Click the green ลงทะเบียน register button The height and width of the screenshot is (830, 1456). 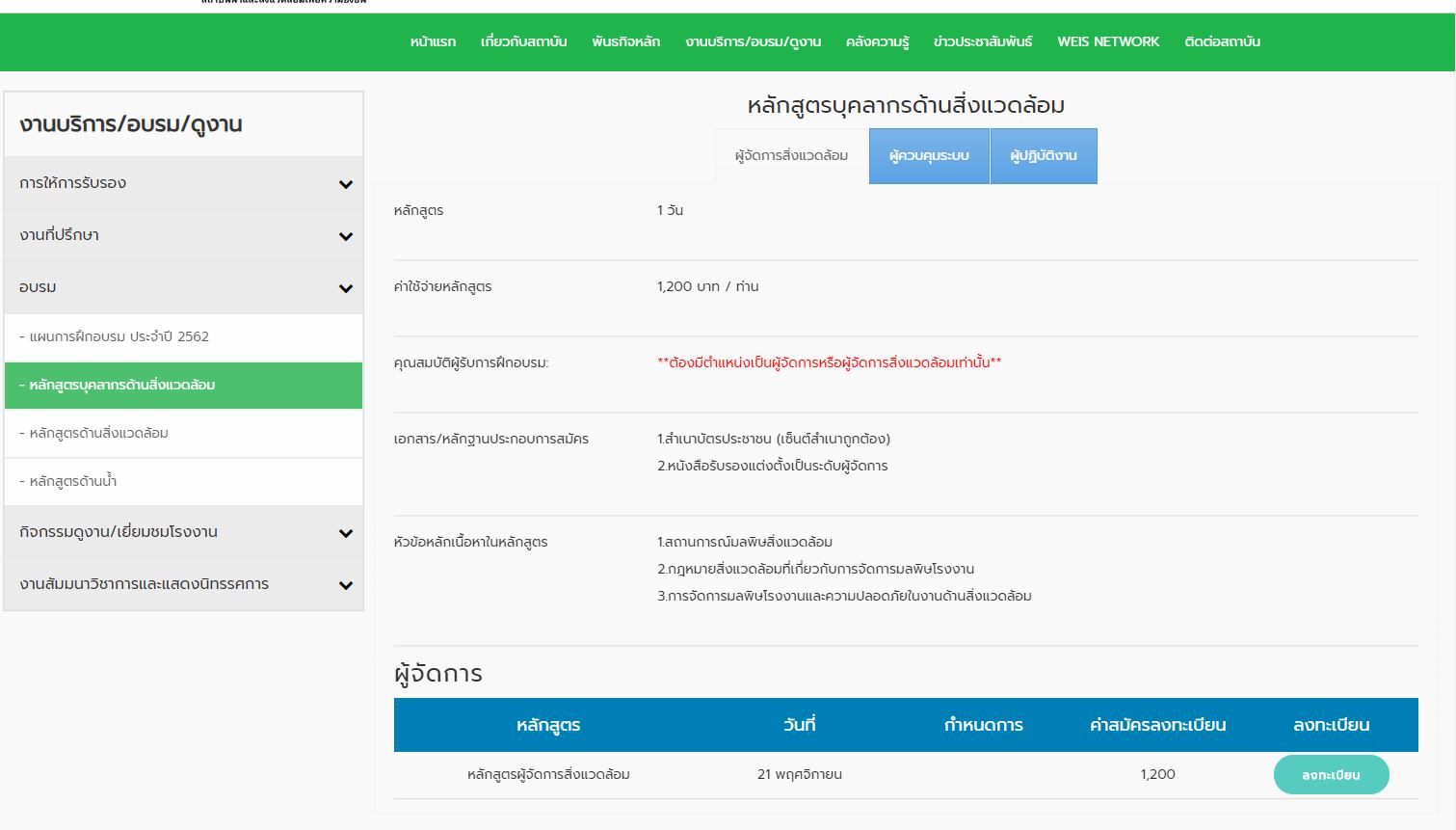coord(1331,775)
